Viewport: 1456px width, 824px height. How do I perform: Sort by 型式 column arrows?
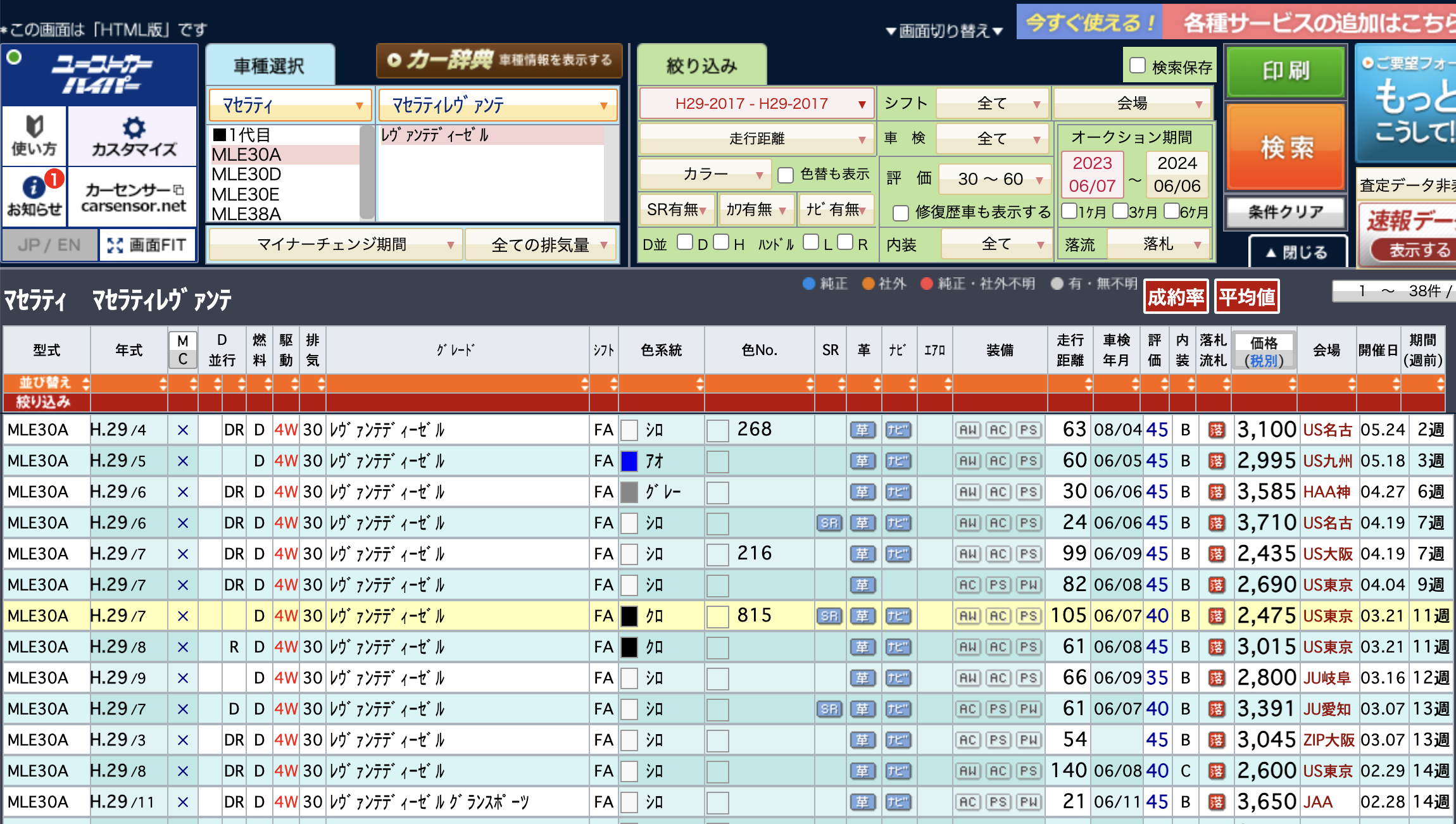click(85, 384)
